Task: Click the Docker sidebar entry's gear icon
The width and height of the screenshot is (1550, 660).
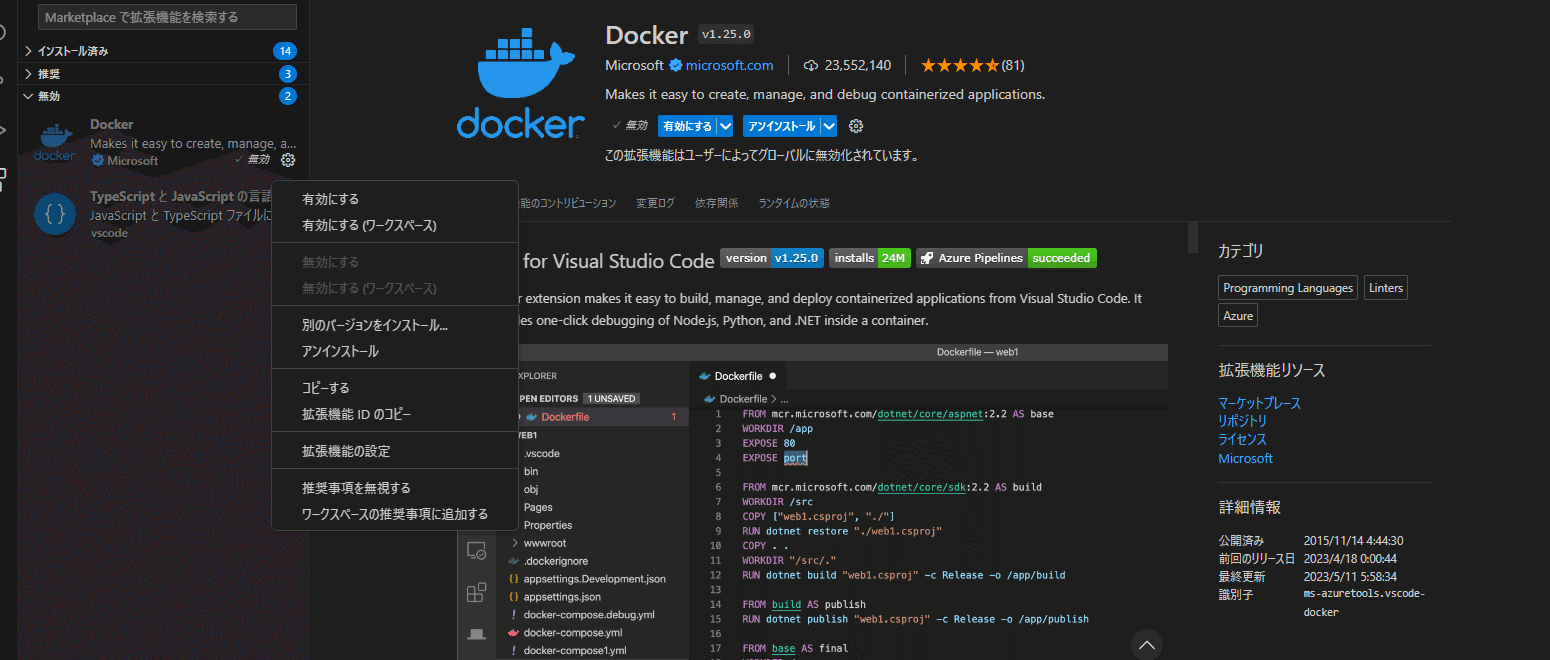Action: [288, 160]
